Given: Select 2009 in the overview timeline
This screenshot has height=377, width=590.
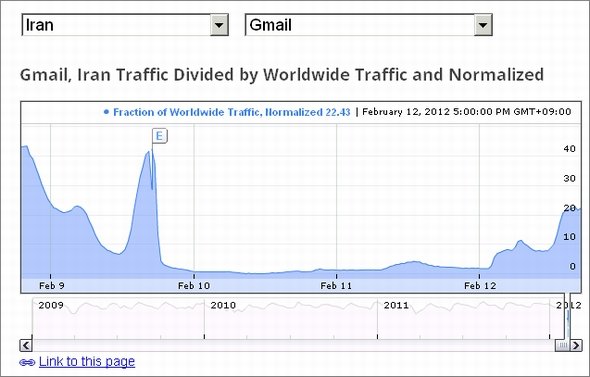Looking at the screenshot, I should [x=51, y=305].
